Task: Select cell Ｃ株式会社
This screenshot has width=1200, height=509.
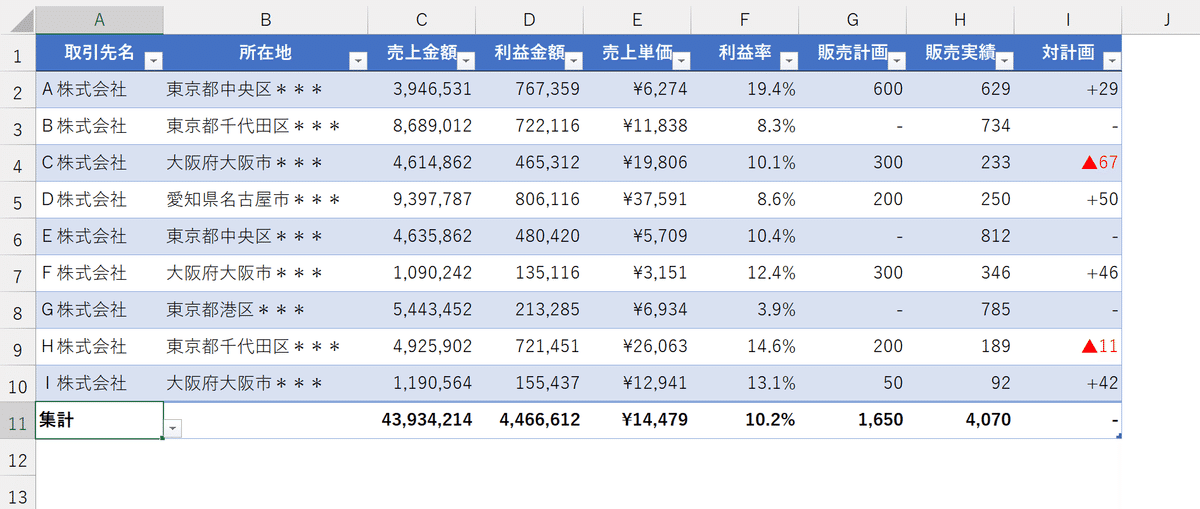Action: 100,163
